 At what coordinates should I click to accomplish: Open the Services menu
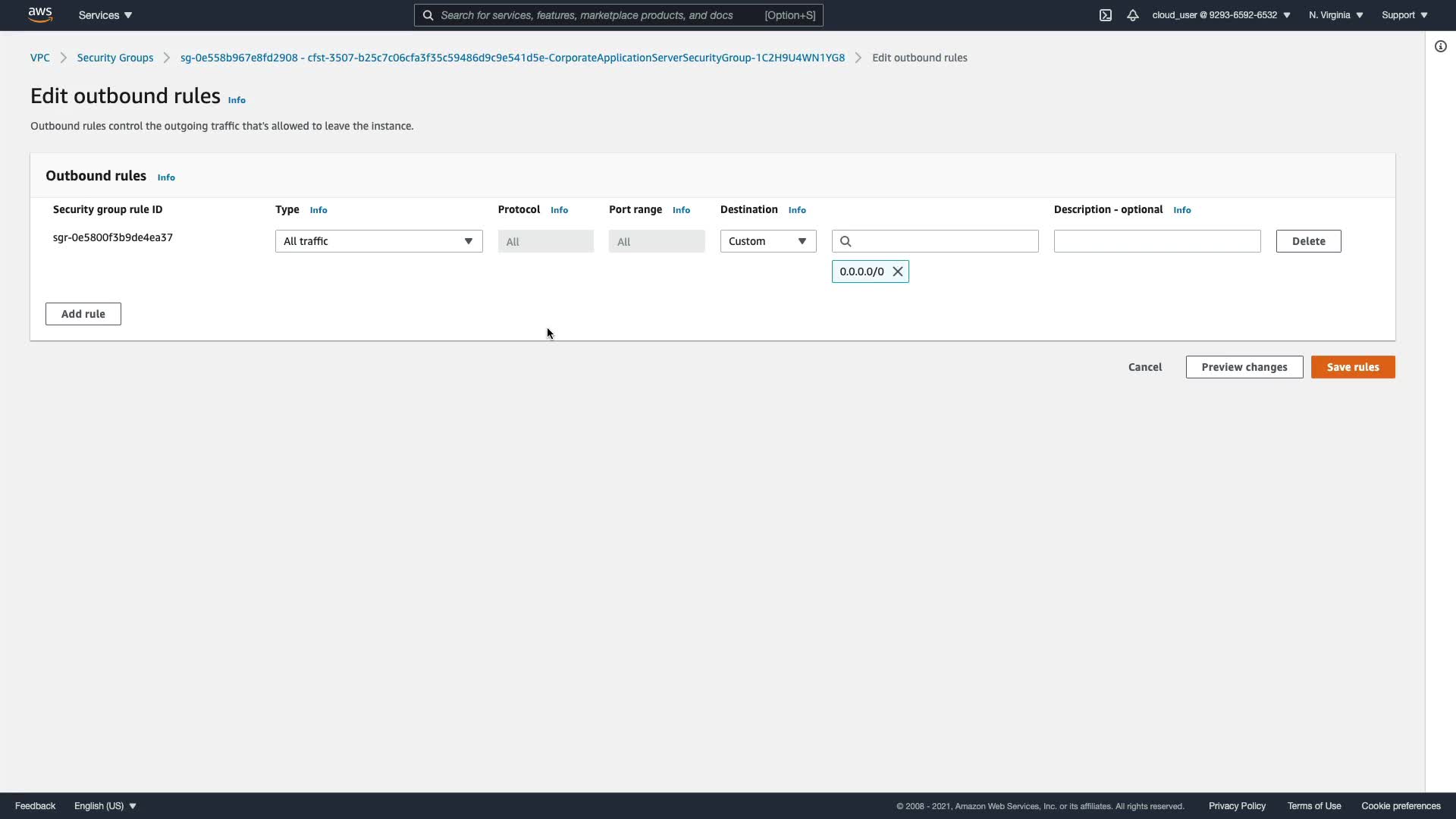[105, 15]
